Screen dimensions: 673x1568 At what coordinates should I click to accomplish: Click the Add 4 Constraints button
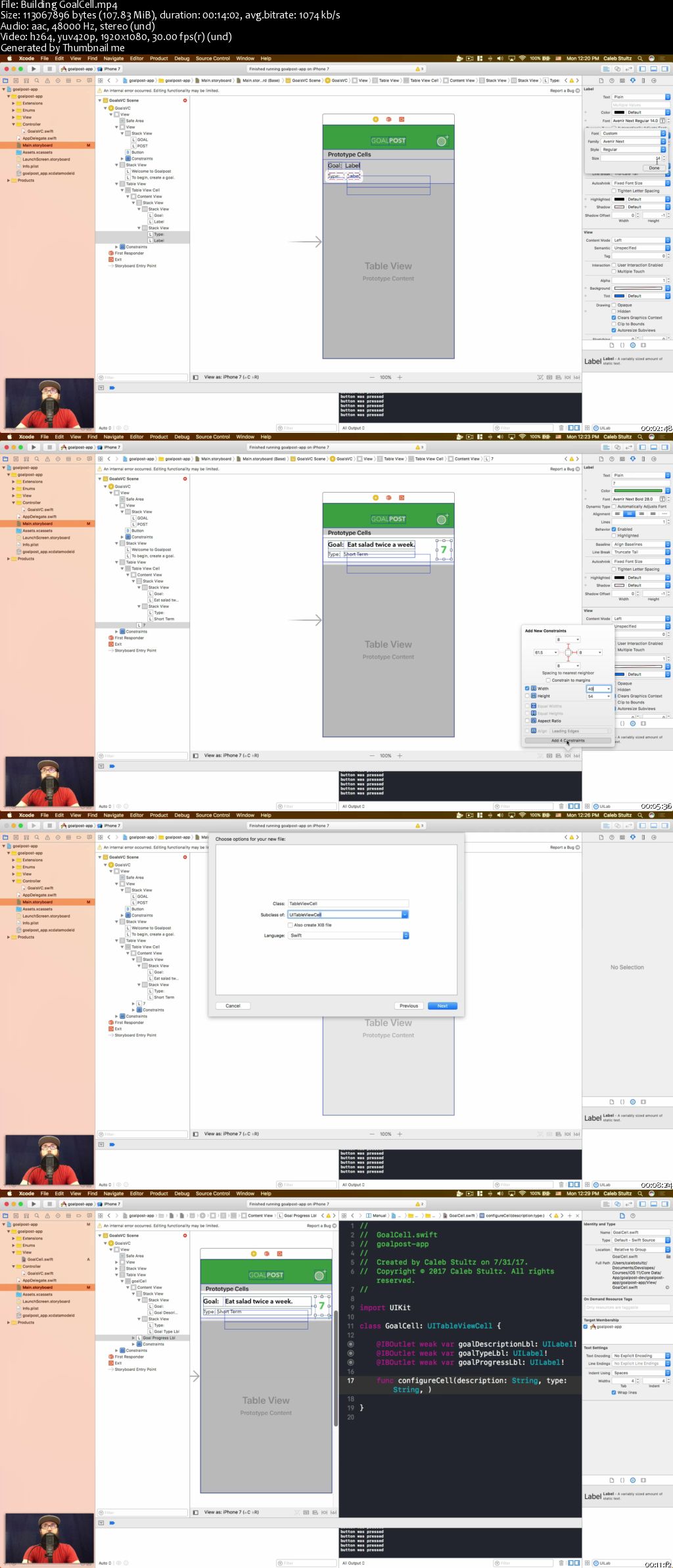point(568,740)
